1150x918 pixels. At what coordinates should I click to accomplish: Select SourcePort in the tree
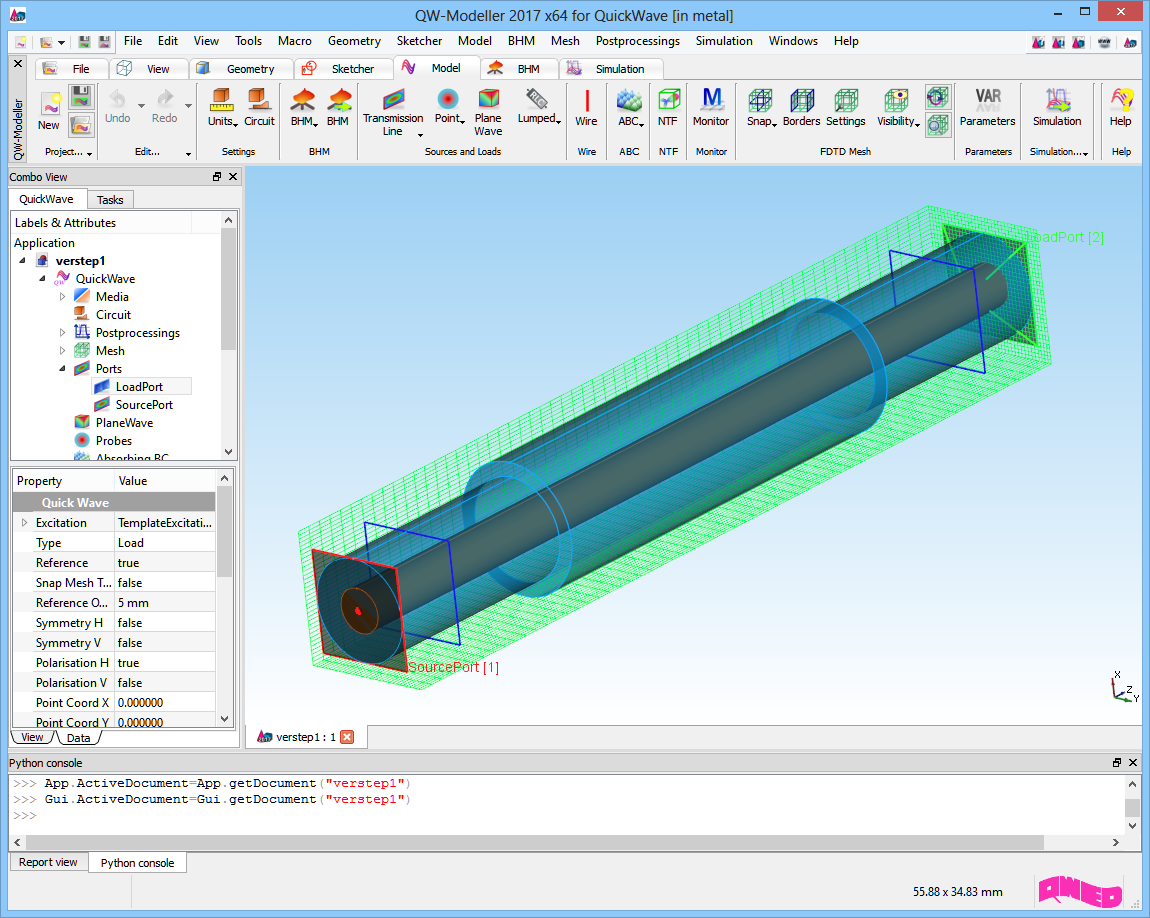pyautogui.click(x=144, y=405)
